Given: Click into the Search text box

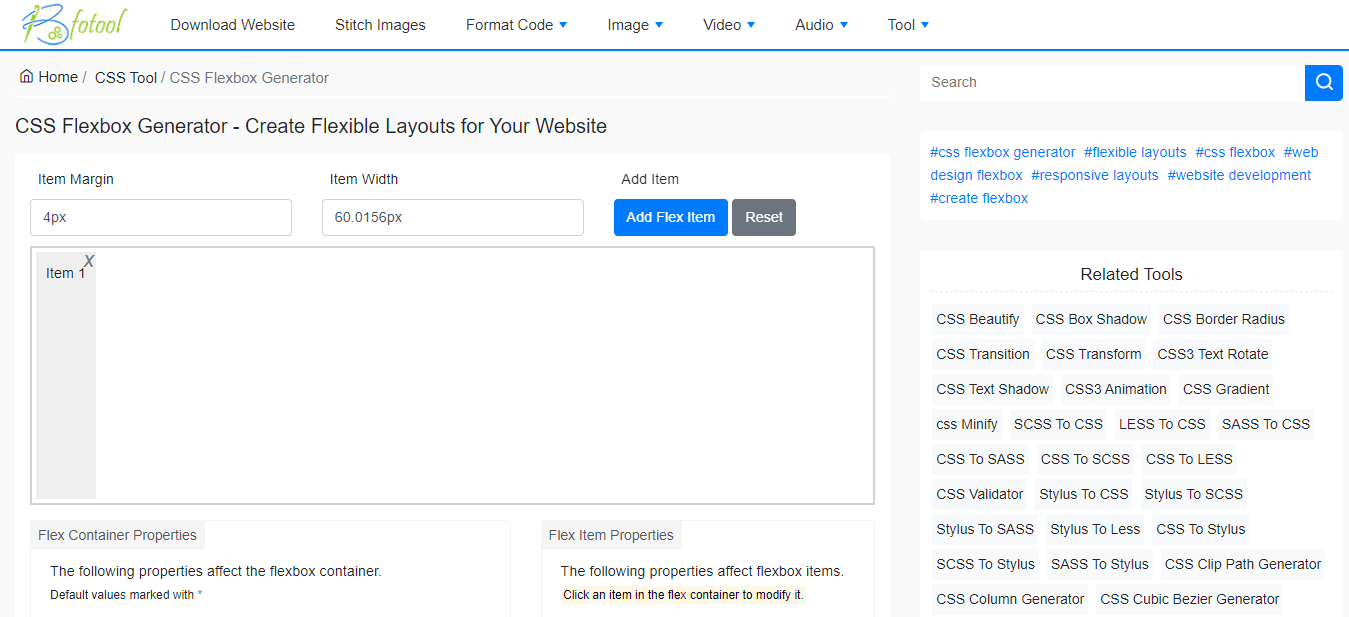Looking at the screenshot, I should [x=1111, y=82].
